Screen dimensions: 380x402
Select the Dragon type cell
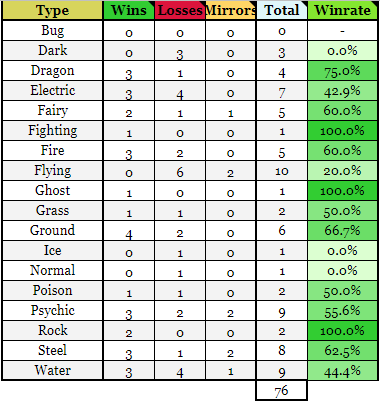coord(52,71)
